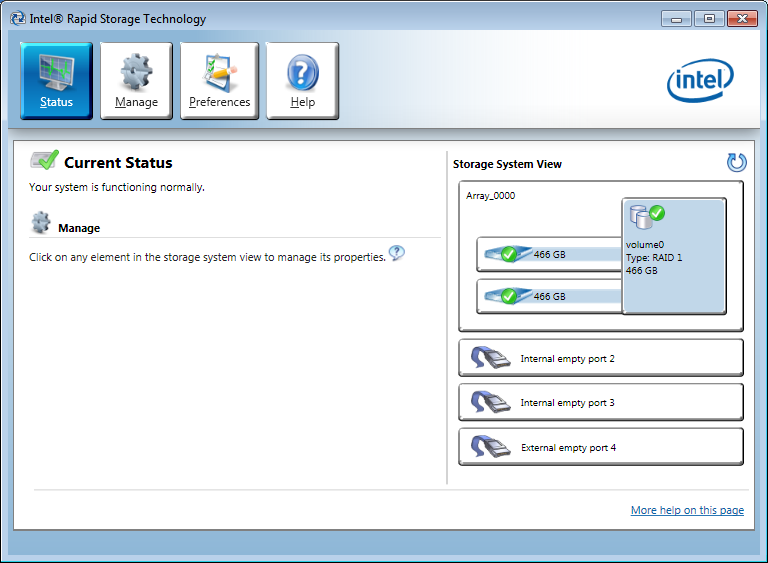The image size is (768, 563).
Task: Close the Intel Rapid Storage Technology window
Action: (x=742, y=19)
